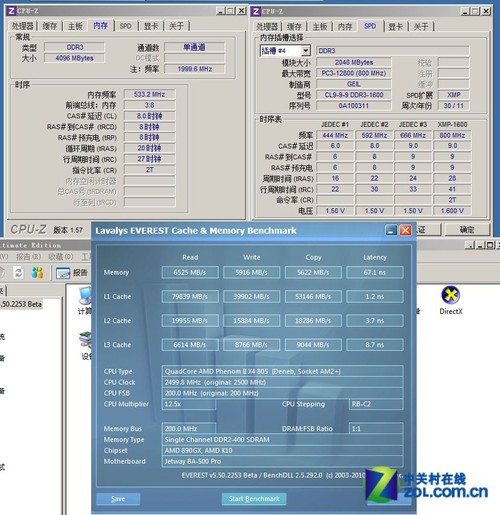The height and width of the screenshot is (515, 500).
Task: Click the computer icon in EVEREST main window
Action: 85,295
